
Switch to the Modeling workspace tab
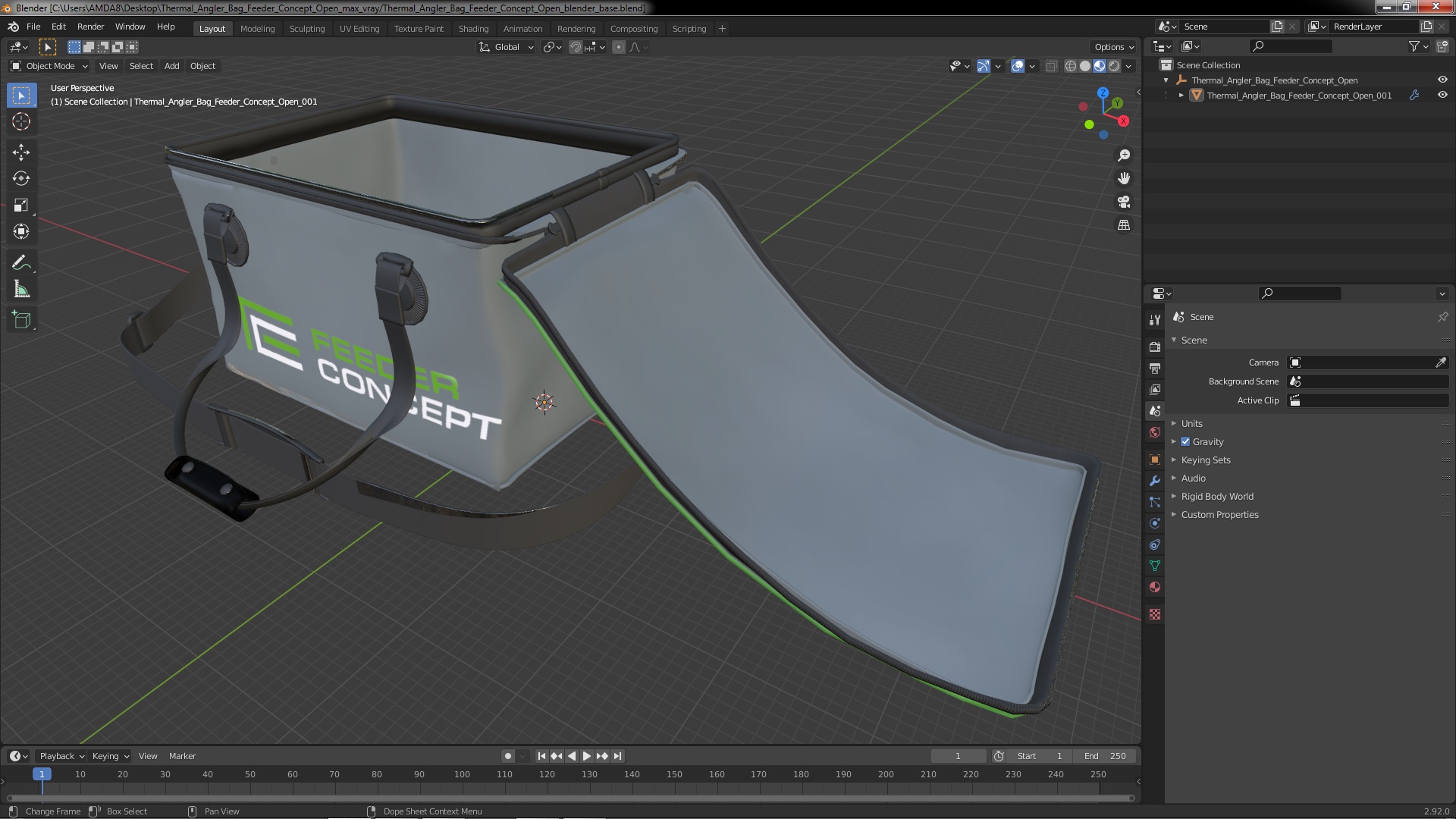pos(257,29)
